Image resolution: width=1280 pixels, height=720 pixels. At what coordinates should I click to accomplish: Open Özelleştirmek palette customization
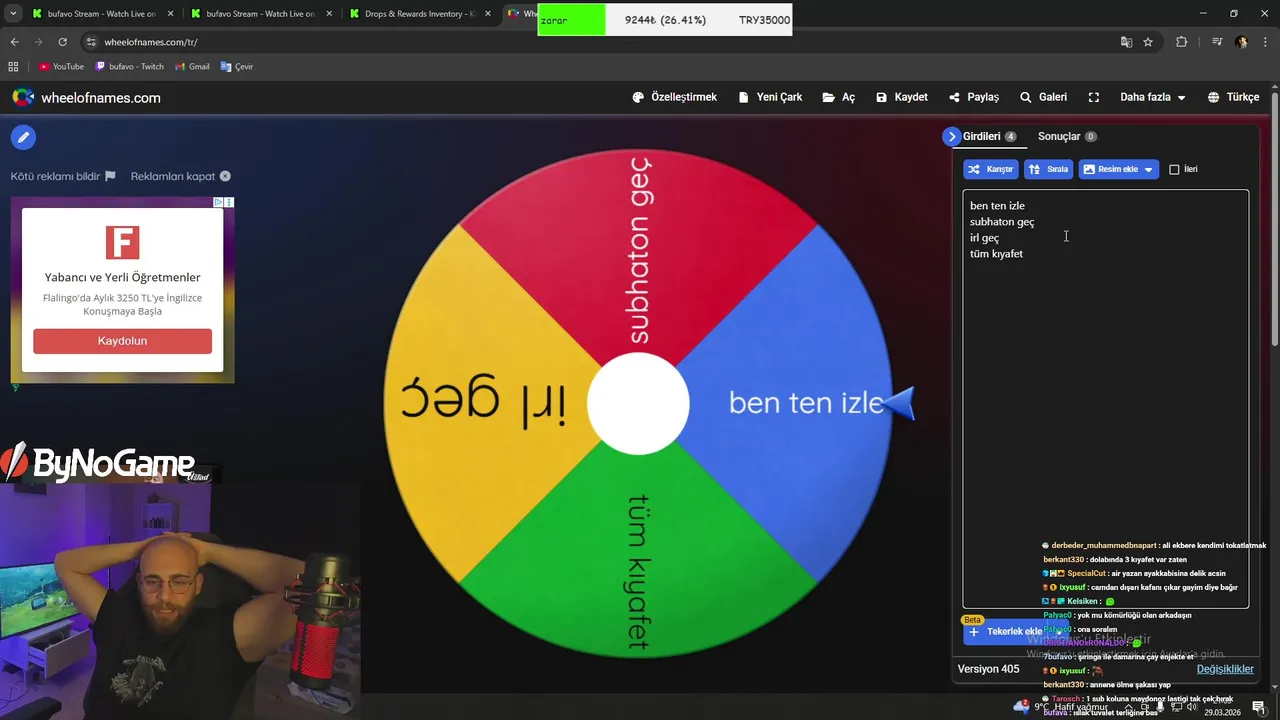pos(675,97)
